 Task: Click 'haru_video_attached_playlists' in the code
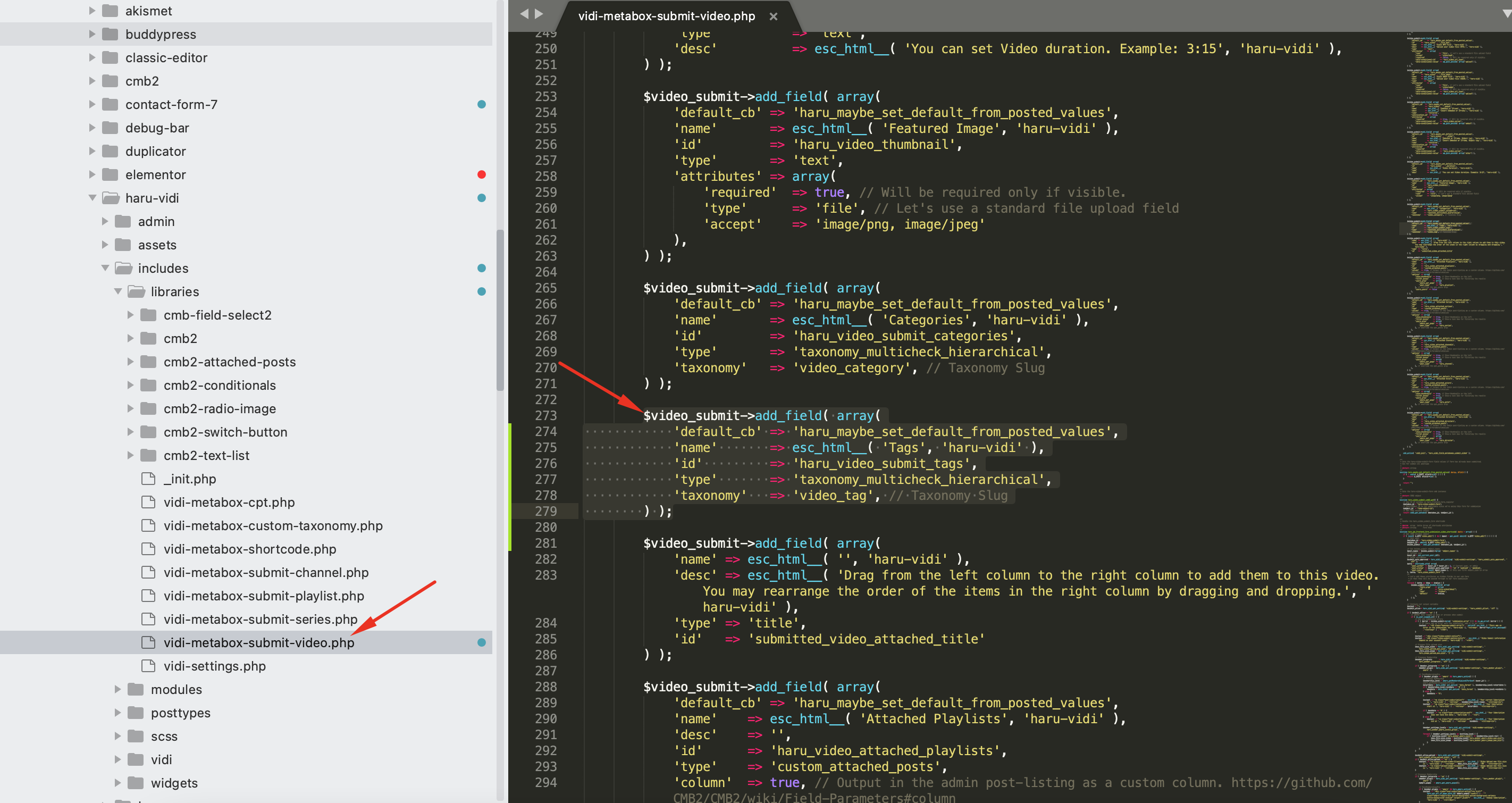(885, 750)
